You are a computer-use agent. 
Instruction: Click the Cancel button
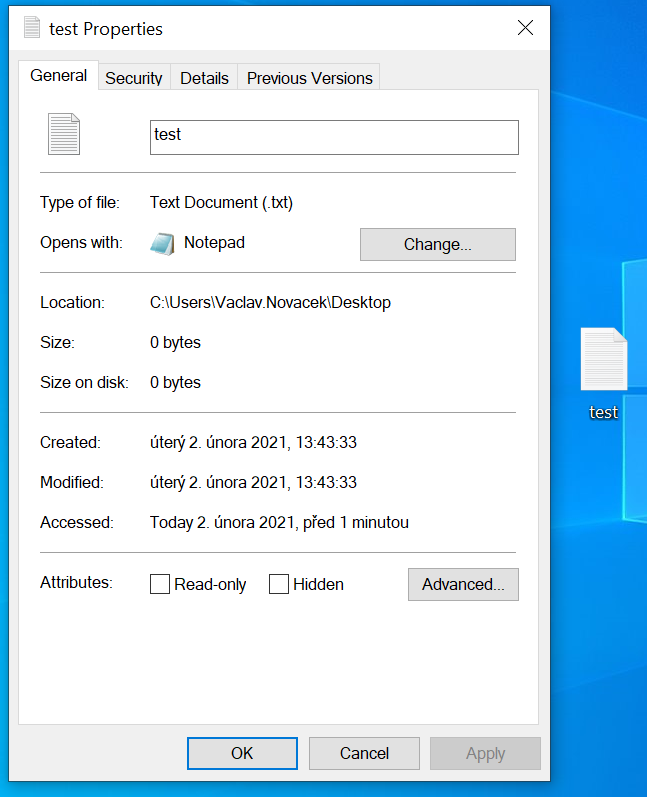[364, 753]
